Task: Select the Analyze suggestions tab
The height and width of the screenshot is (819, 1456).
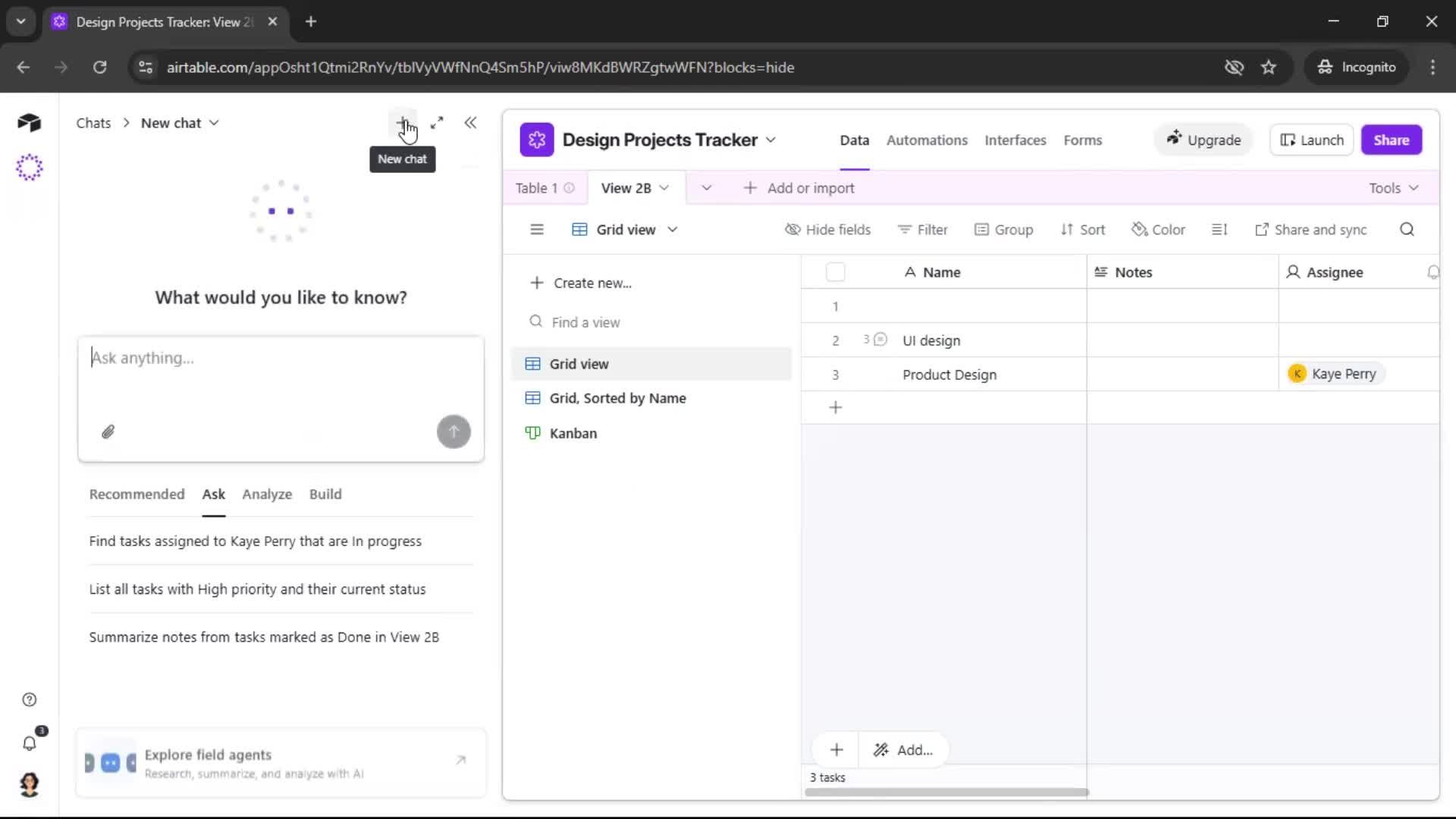Action: pos(267,494)
